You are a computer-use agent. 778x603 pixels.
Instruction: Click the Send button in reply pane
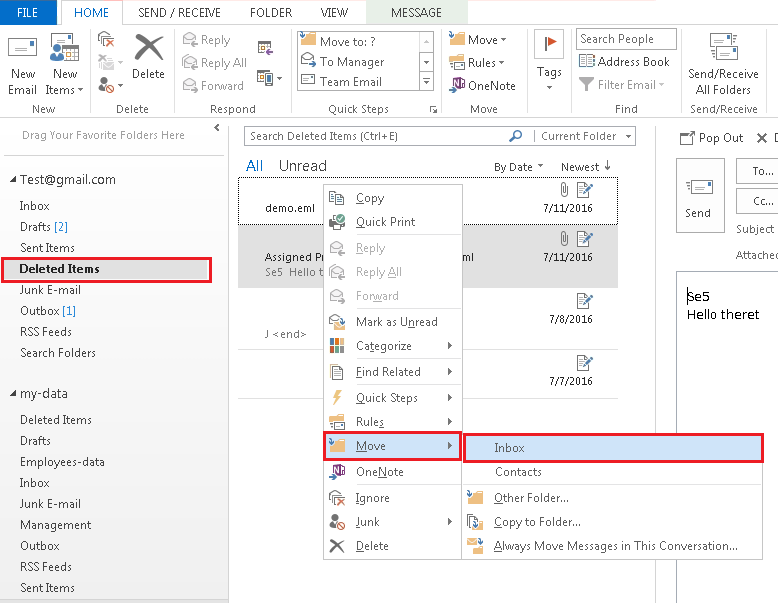[x=700, y=196]
